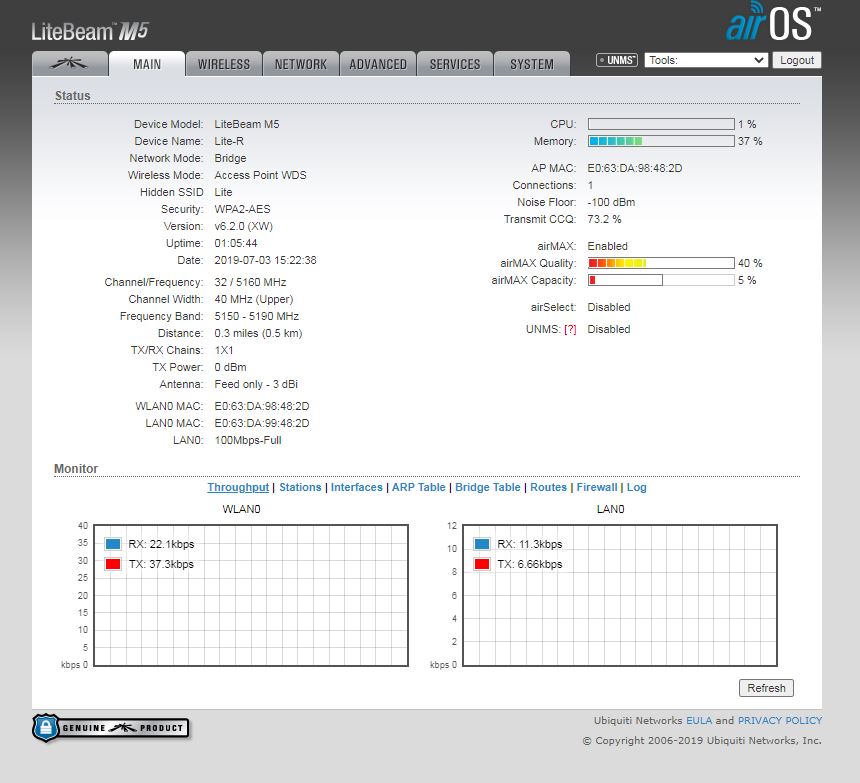Screen dimensions: 860x783
Task: Click the Refresh button
Action: (x=766, y=688)
